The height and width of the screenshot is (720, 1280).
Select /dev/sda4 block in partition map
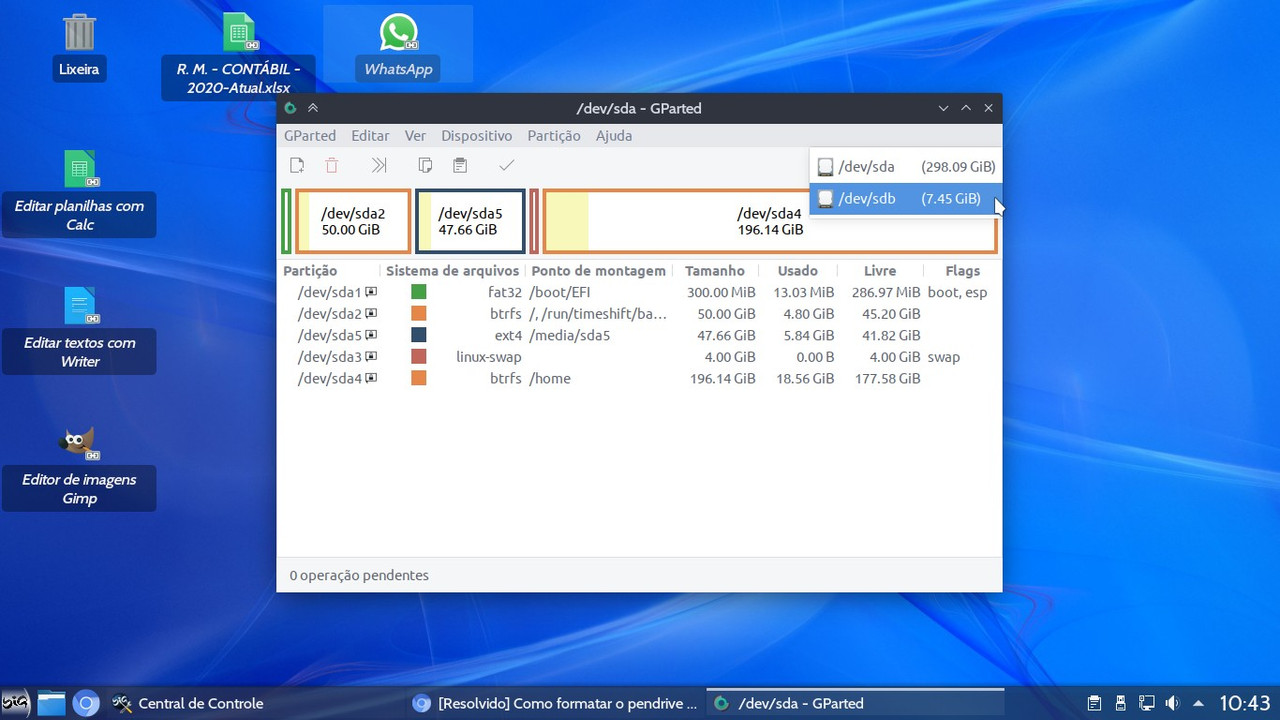(x=770, y=221)
